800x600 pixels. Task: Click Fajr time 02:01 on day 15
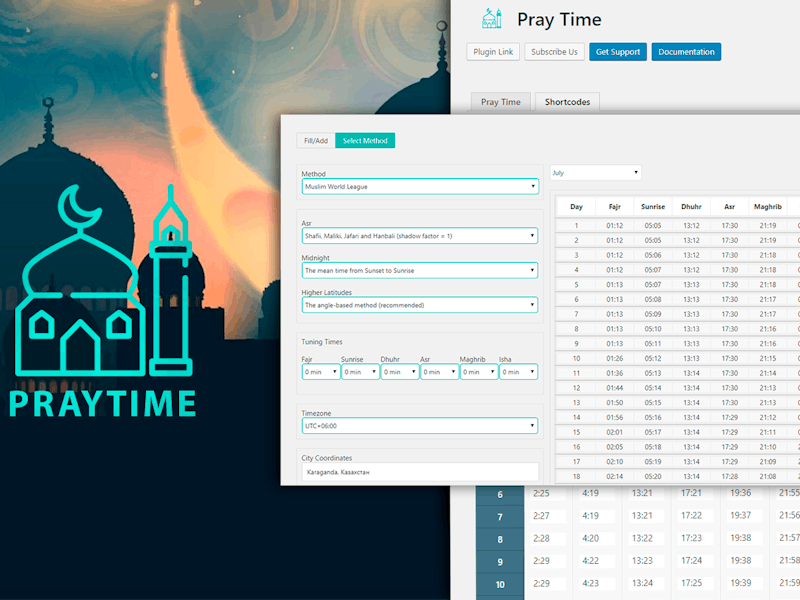point(614,432)
